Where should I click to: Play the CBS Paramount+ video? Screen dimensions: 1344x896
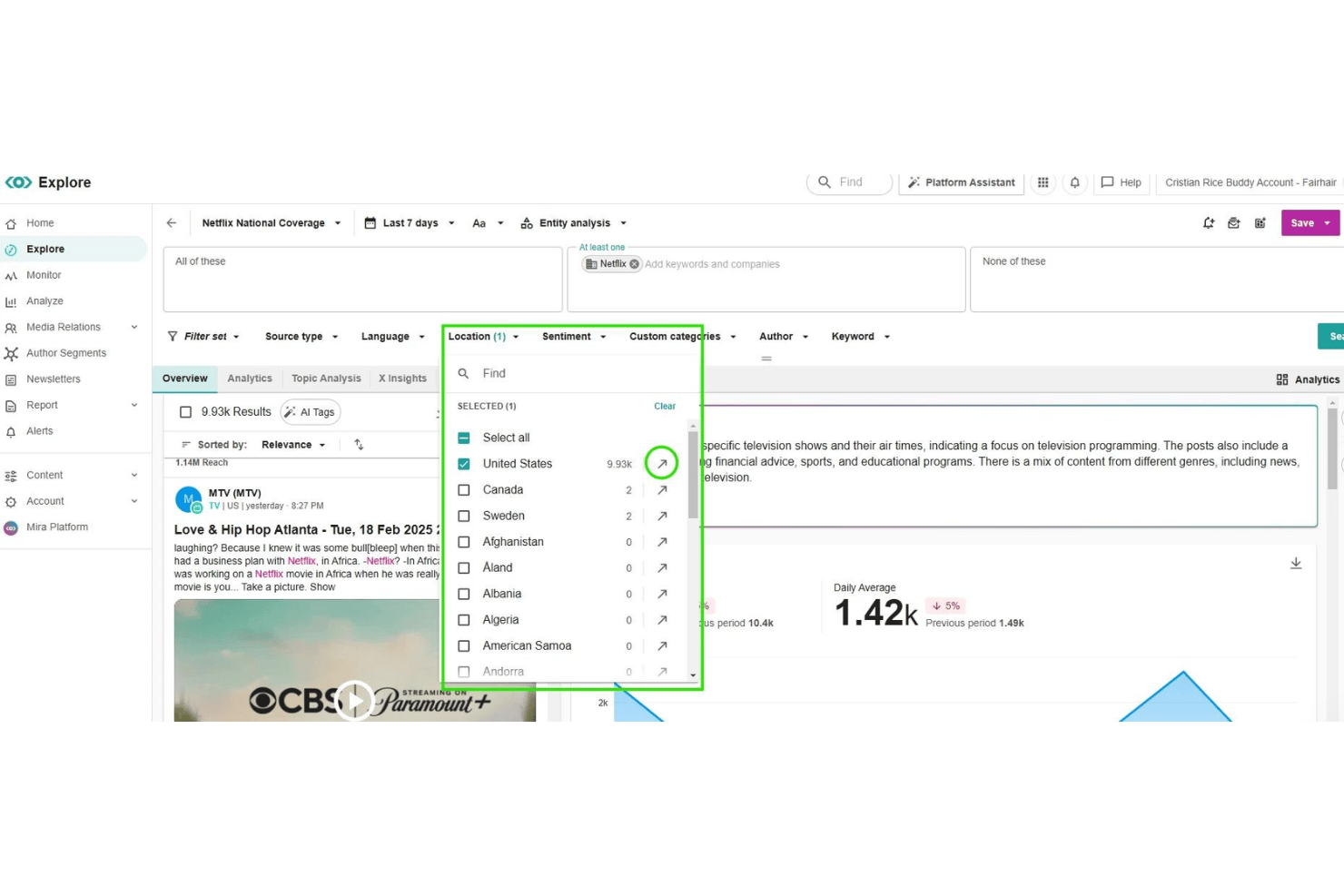pos(355,700)
